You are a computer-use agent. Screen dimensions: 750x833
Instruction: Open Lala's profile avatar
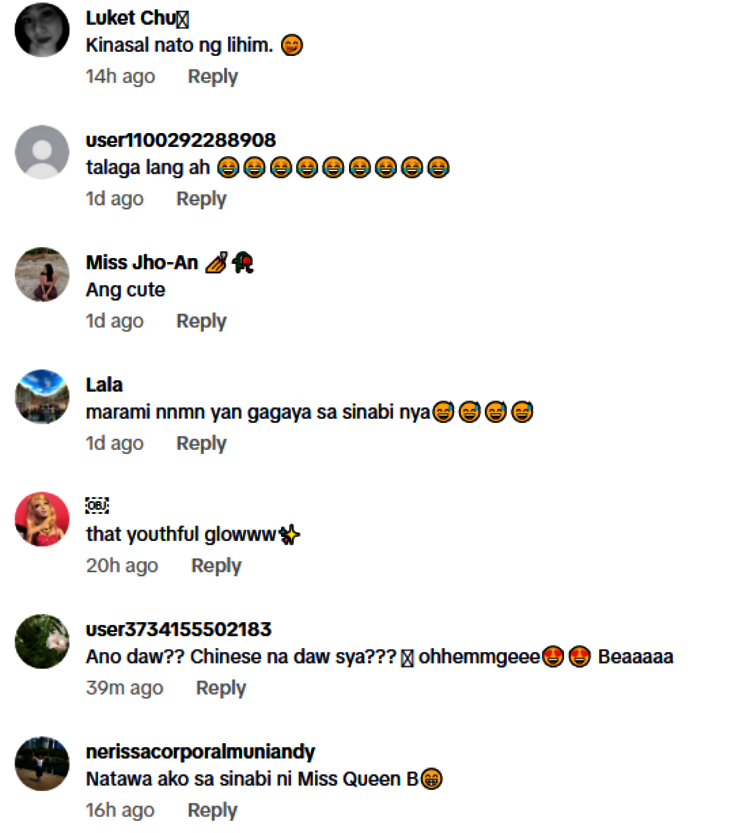42,396
